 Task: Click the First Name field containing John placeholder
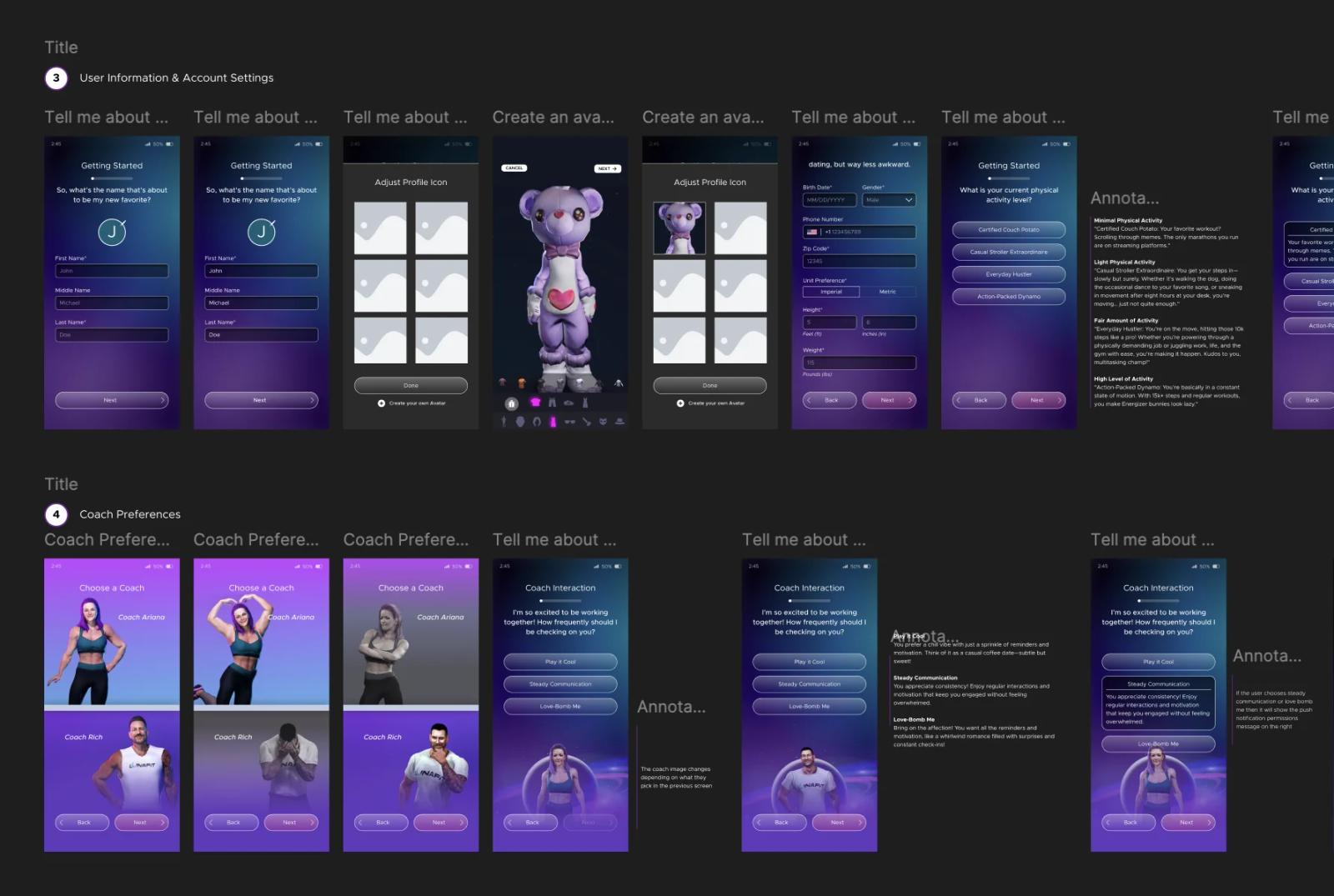pyautogui.click(x=112, y=271)
